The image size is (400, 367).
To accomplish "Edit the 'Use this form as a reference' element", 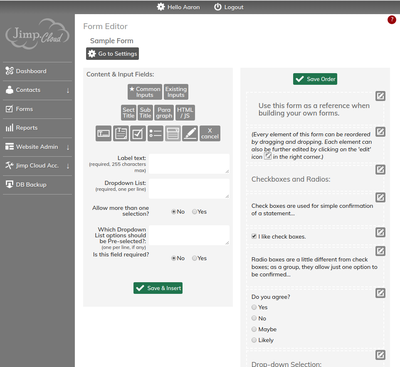I will 380,96.
